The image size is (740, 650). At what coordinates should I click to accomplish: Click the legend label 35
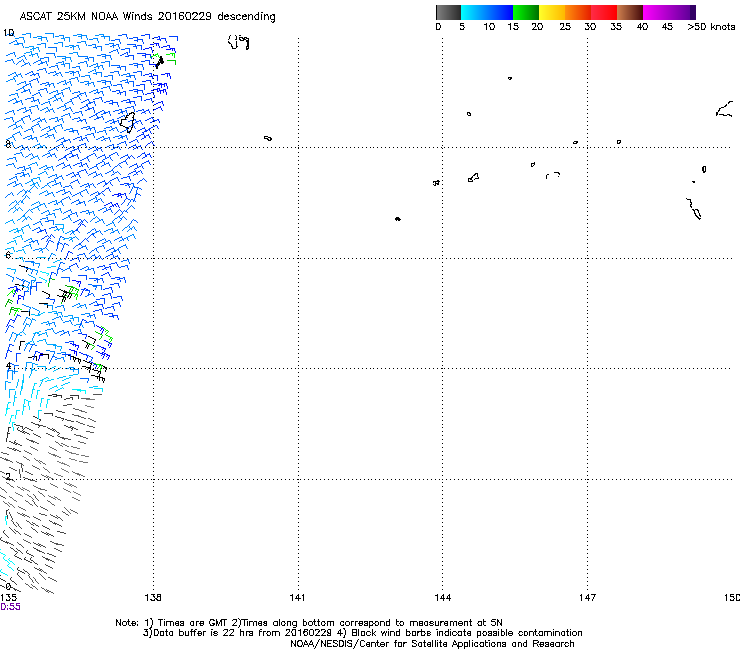click(x=616, y=26)
